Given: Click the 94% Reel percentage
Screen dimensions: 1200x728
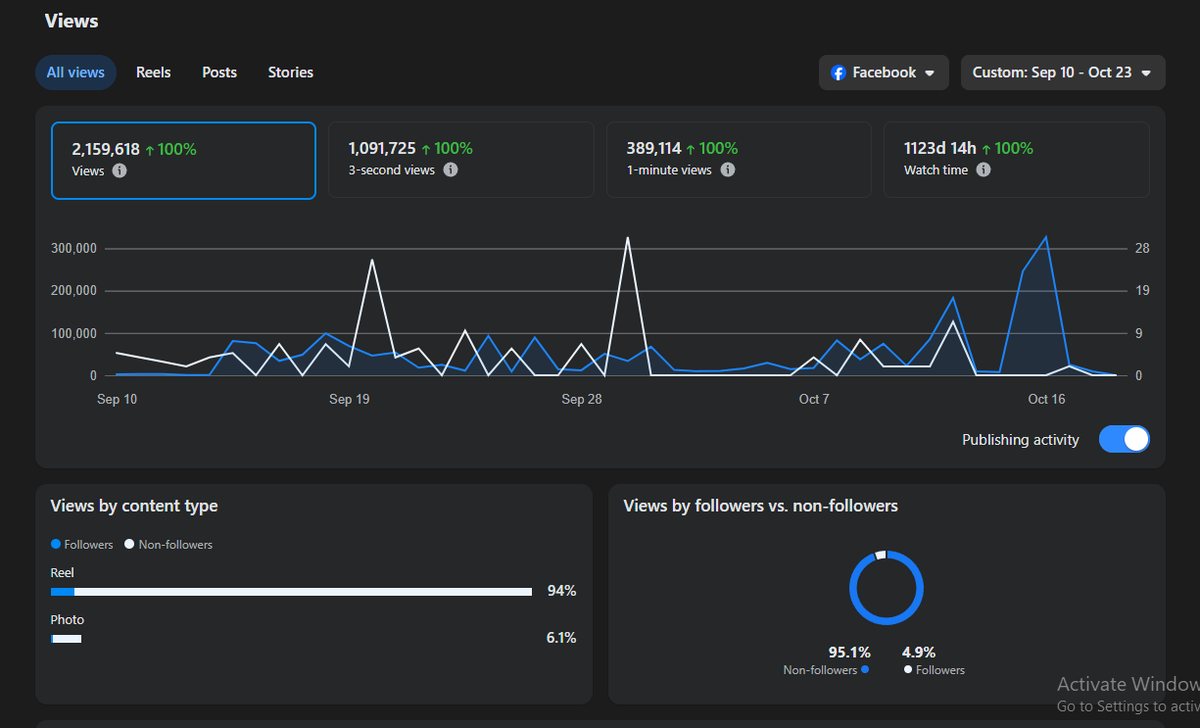Looking at the screenshot, I should click(562, 591).
